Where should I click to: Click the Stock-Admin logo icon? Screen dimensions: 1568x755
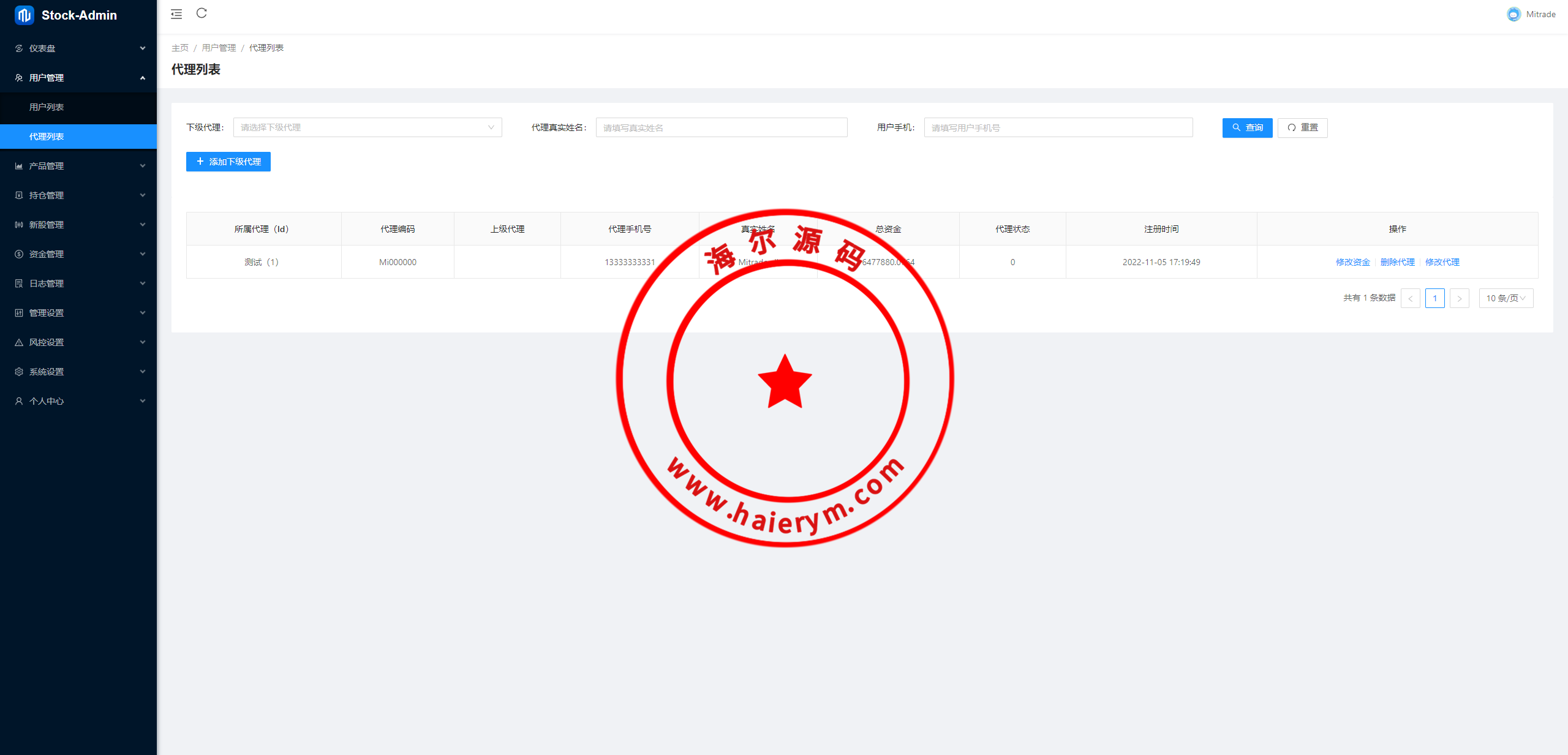24,15
